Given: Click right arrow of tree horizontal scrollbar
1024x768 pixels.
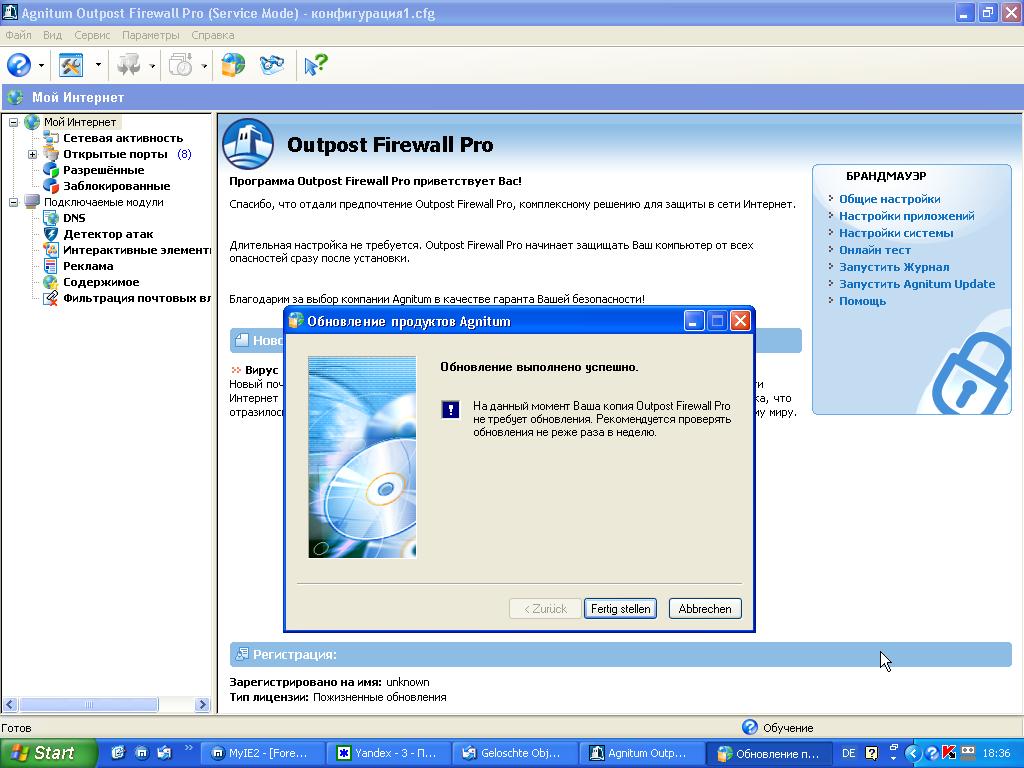Looking at the screenshot, I should tap(202, 705).
